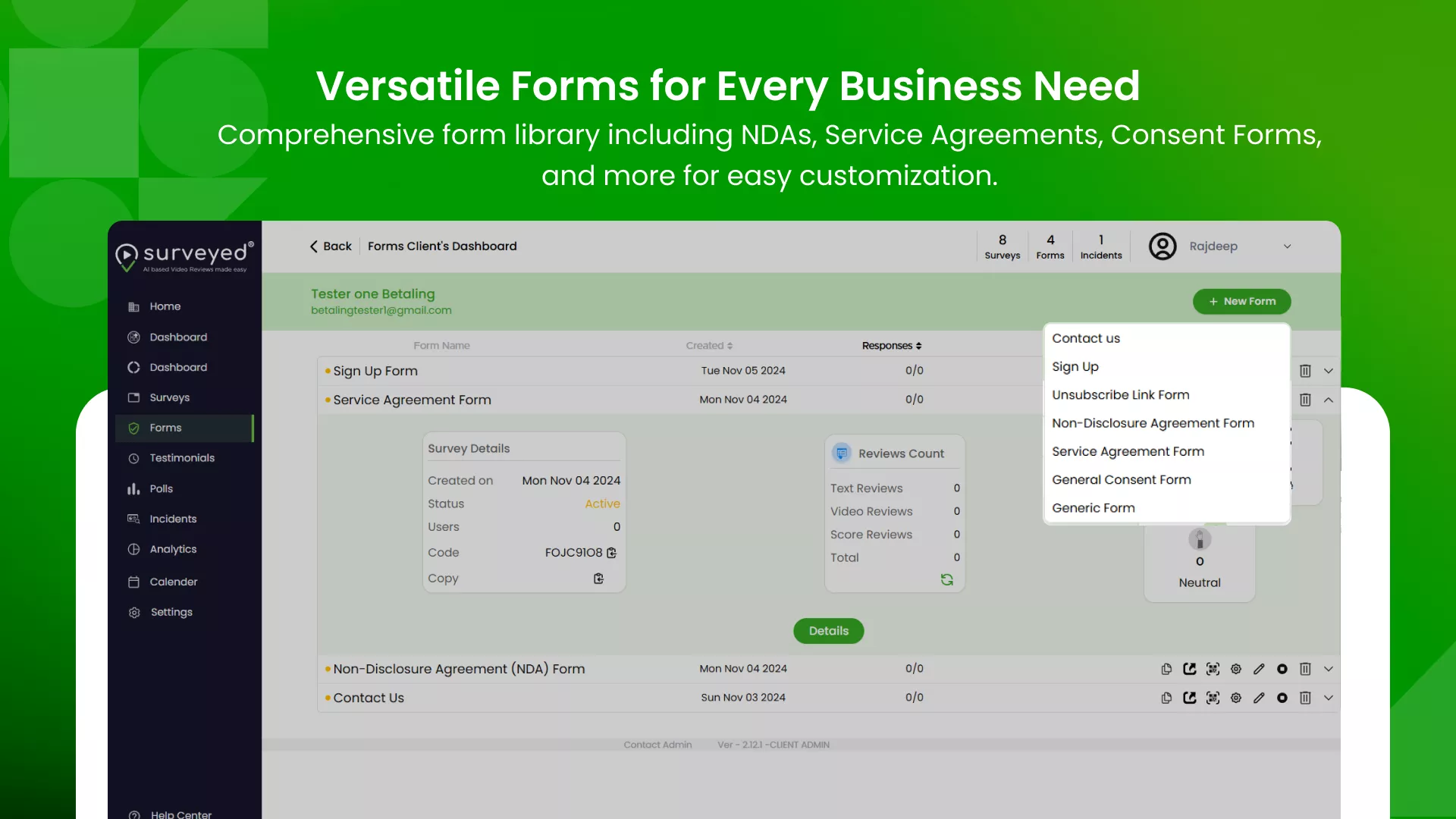Viewport: 1456px width, 819px height.
Task: Choose General Consent Form in the menu
Action: 1121,480
